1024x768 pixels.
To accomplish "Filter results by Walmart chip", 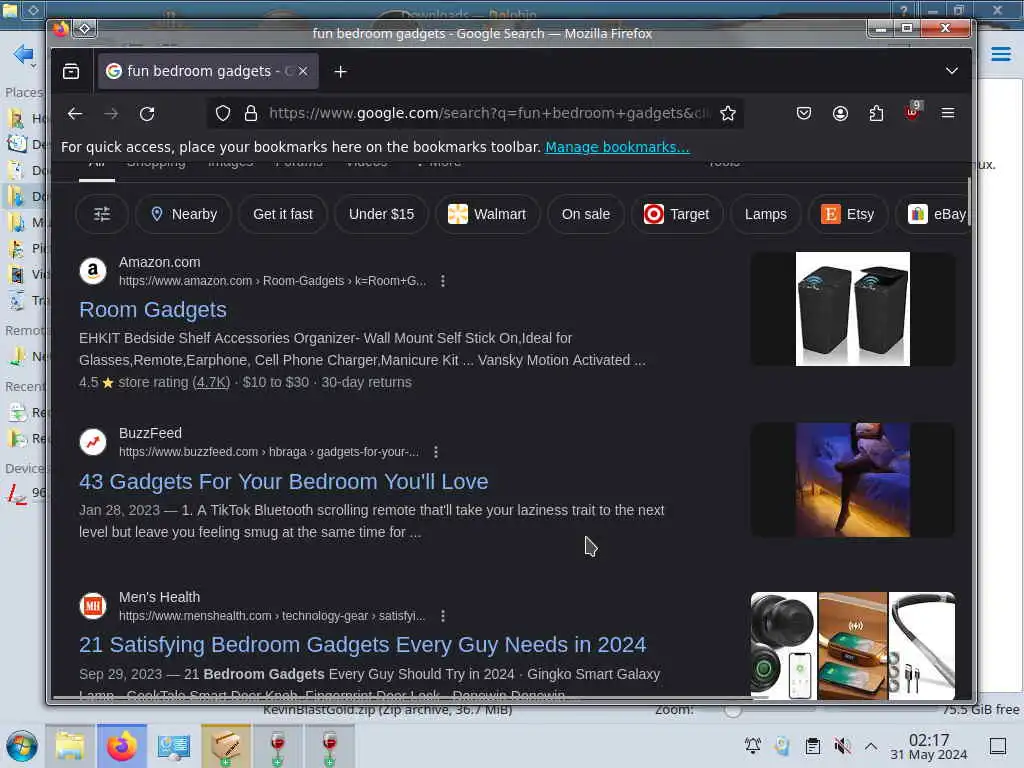I will 487,214.
